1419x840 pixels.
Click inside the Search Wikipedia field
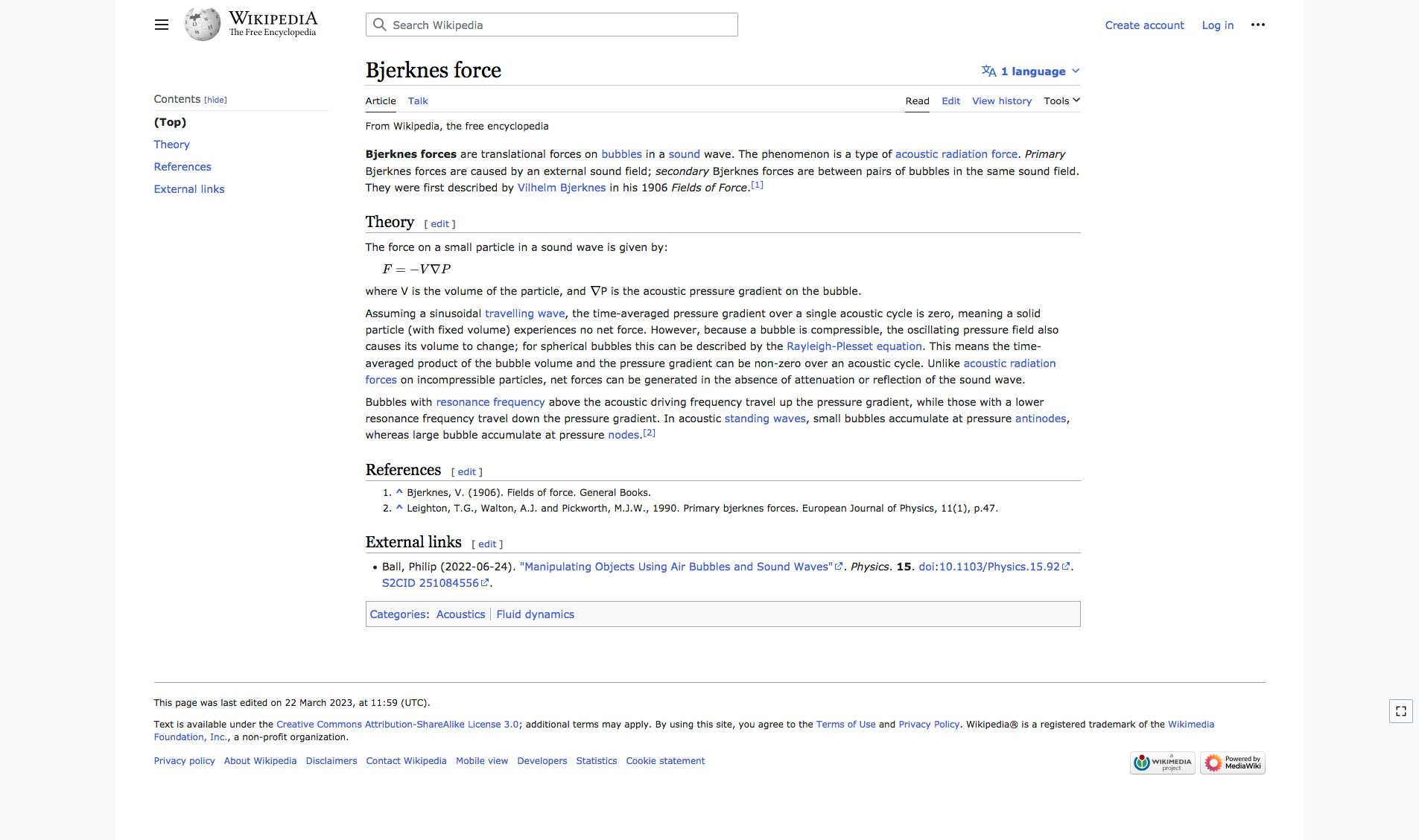click(559, 25)
